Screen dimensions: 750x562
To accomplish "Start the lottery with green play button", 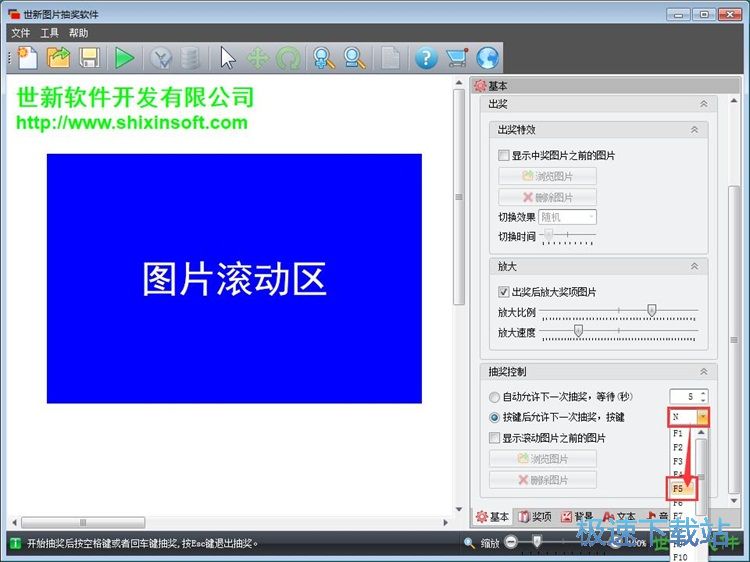I will tap(124, 58).
